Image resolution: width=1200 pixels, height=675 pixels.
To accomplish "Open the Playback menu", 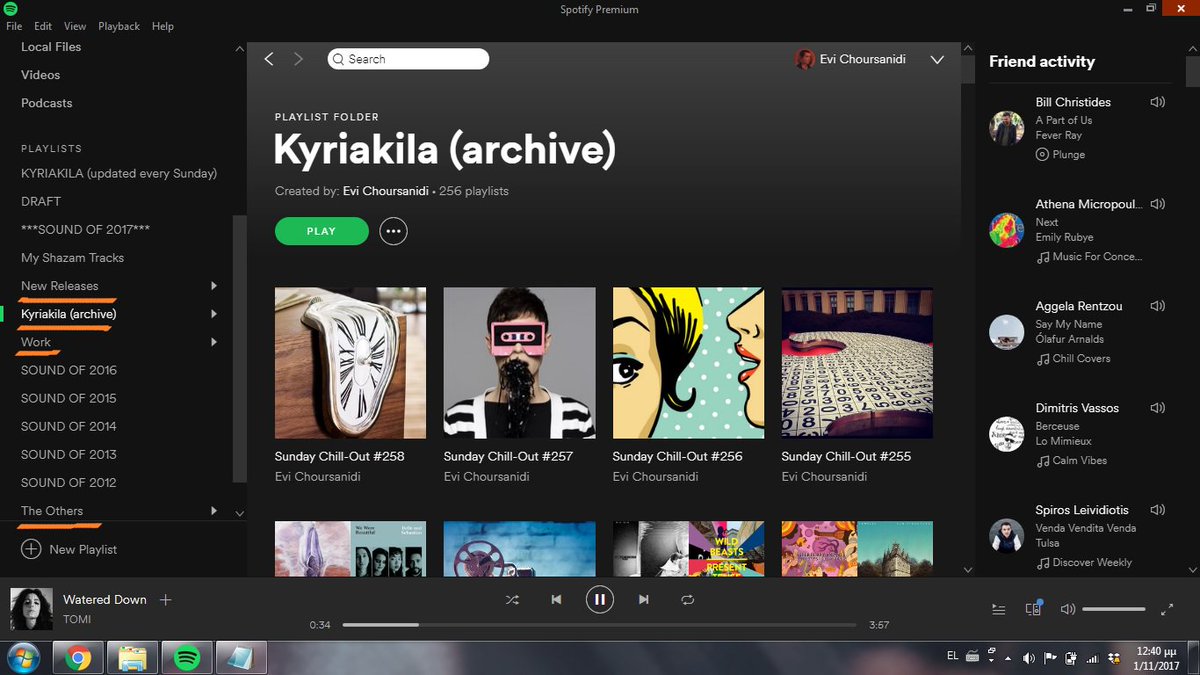I will (x=119, y=26).
